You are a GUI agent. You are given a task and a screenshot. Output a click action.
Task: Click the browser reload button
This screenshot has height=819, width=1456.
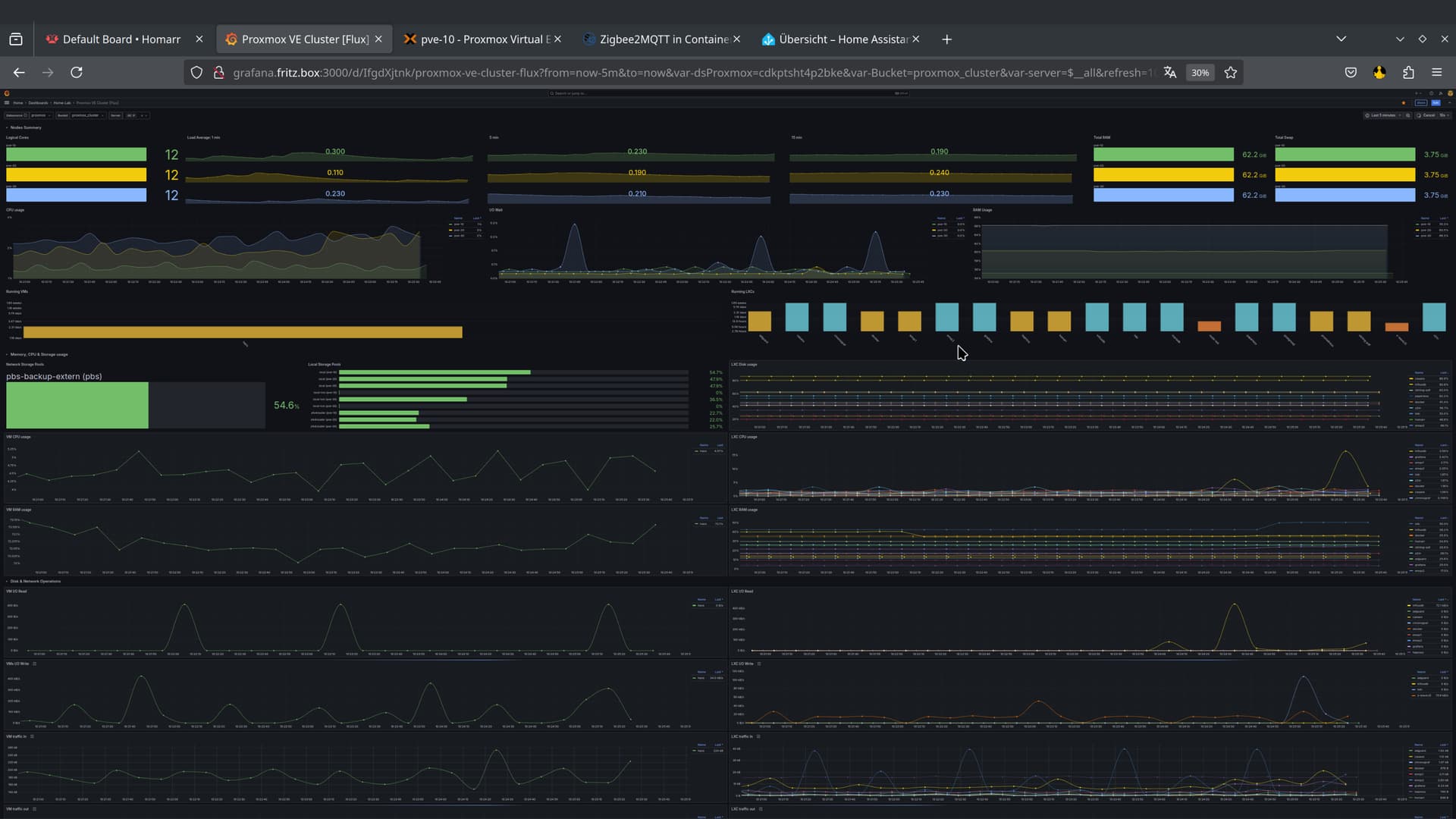point(77,73)
